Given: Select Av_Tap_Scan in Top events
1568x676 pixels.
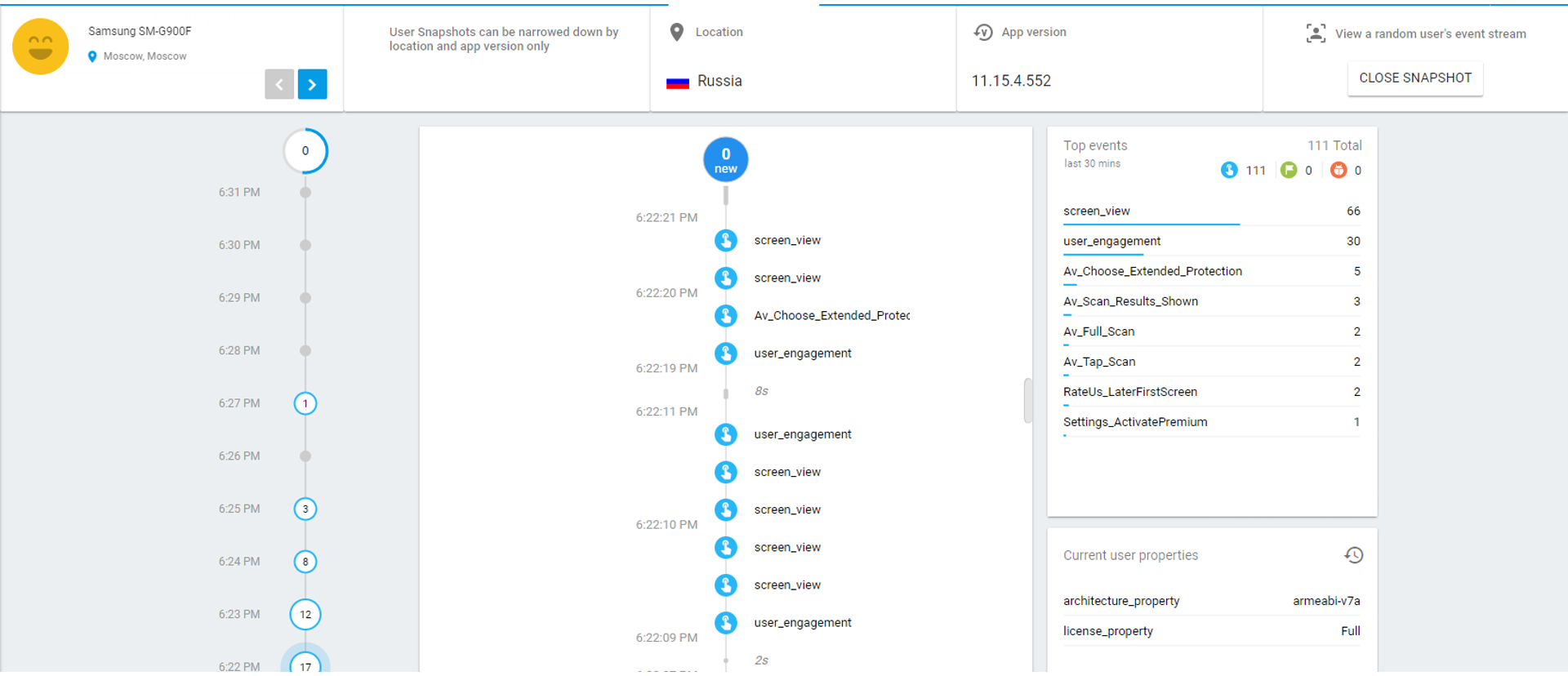Looking at the screenshot, I should coord(1212,362).
